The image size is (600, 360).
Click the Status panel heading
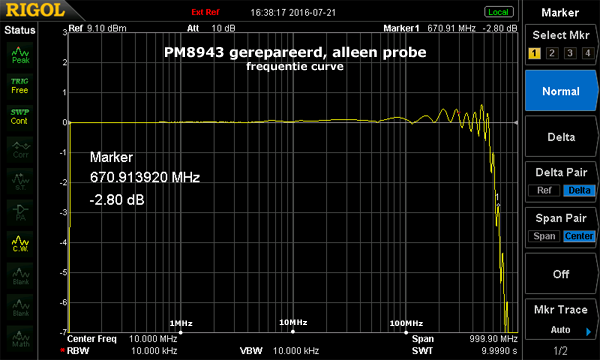click(x=20, y=30)
